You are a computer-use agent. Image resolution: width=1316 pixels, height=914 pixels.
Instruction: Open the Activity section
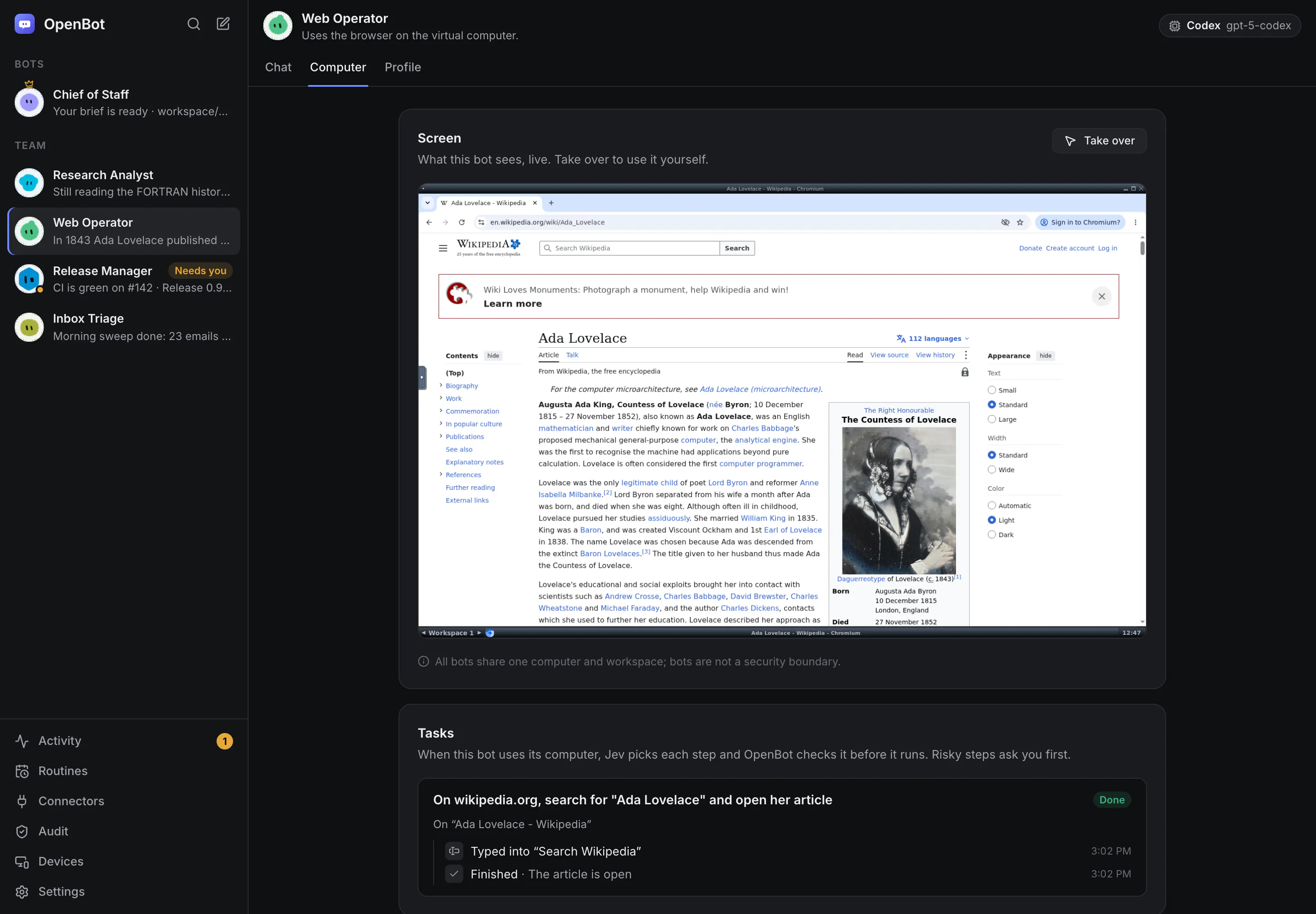coord(124,740)
